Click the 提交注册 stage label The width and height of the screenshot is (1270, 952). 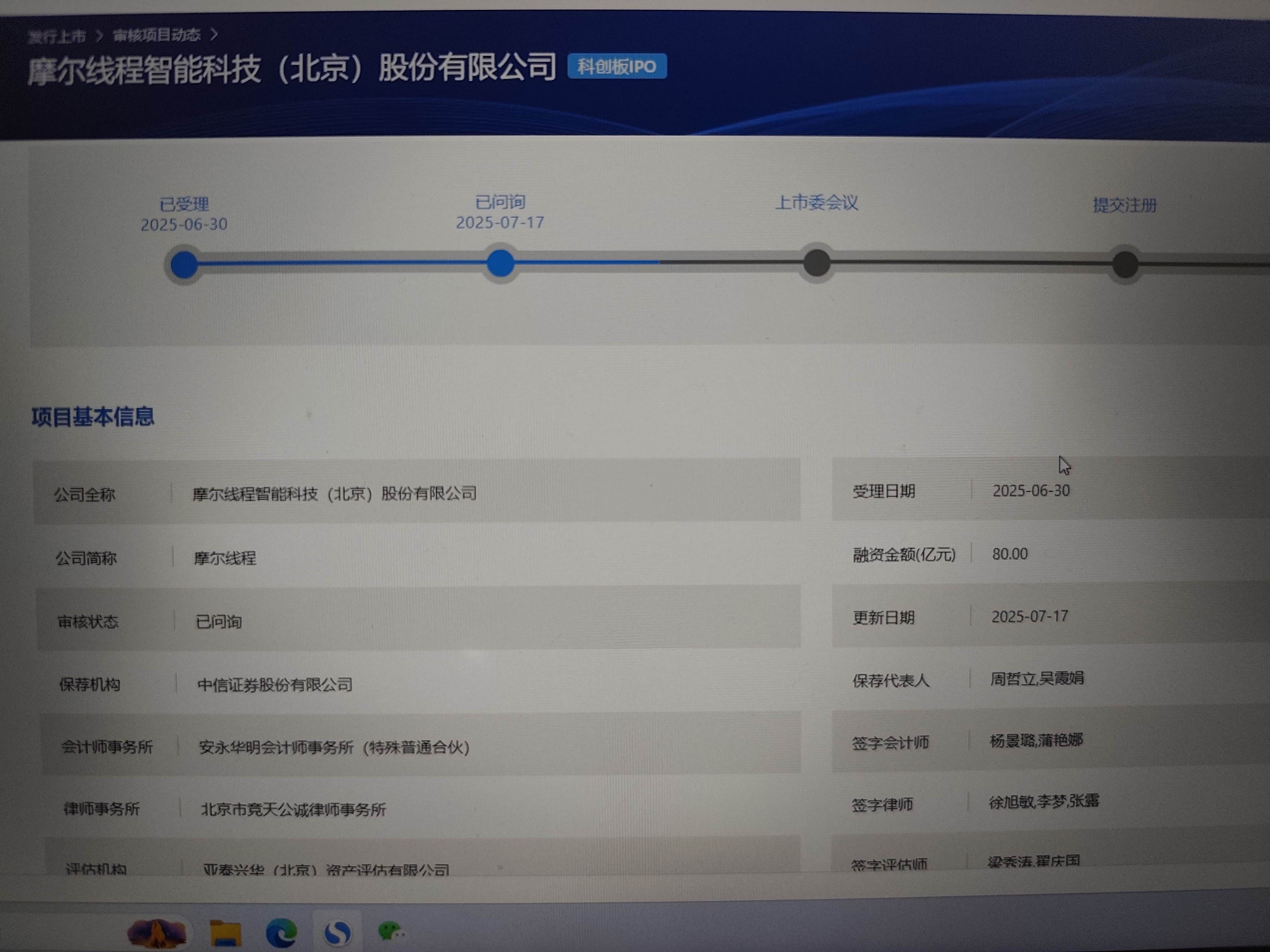click(x=1125, y=205)
